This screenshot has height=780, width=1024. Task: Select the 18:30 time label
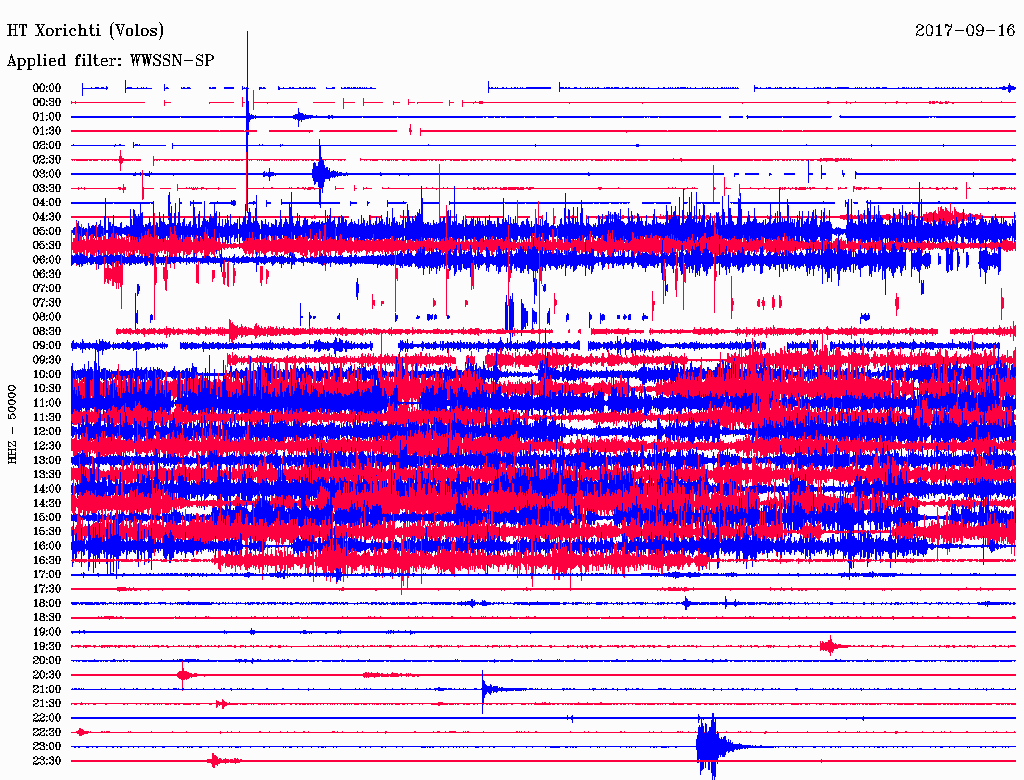click(47, 617)
